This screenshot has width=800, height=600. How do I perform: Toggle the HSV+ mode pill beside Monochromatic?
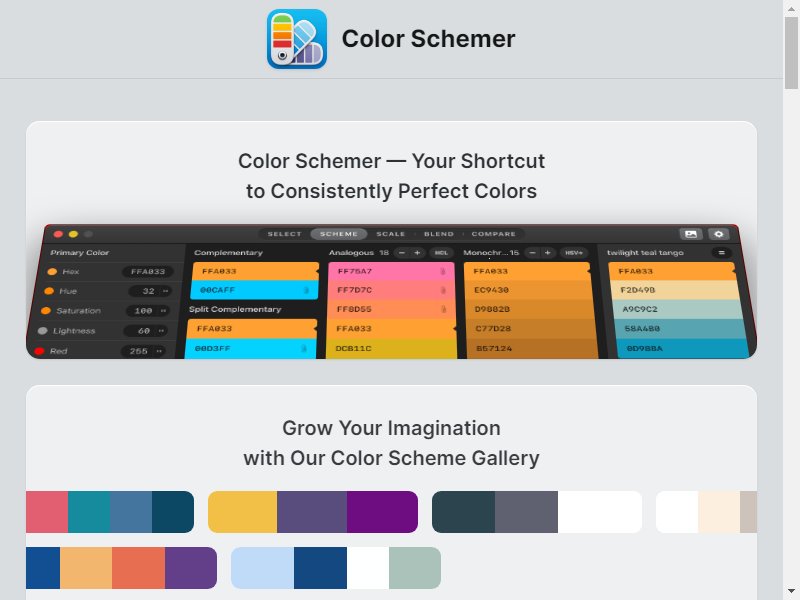(574, 253)
